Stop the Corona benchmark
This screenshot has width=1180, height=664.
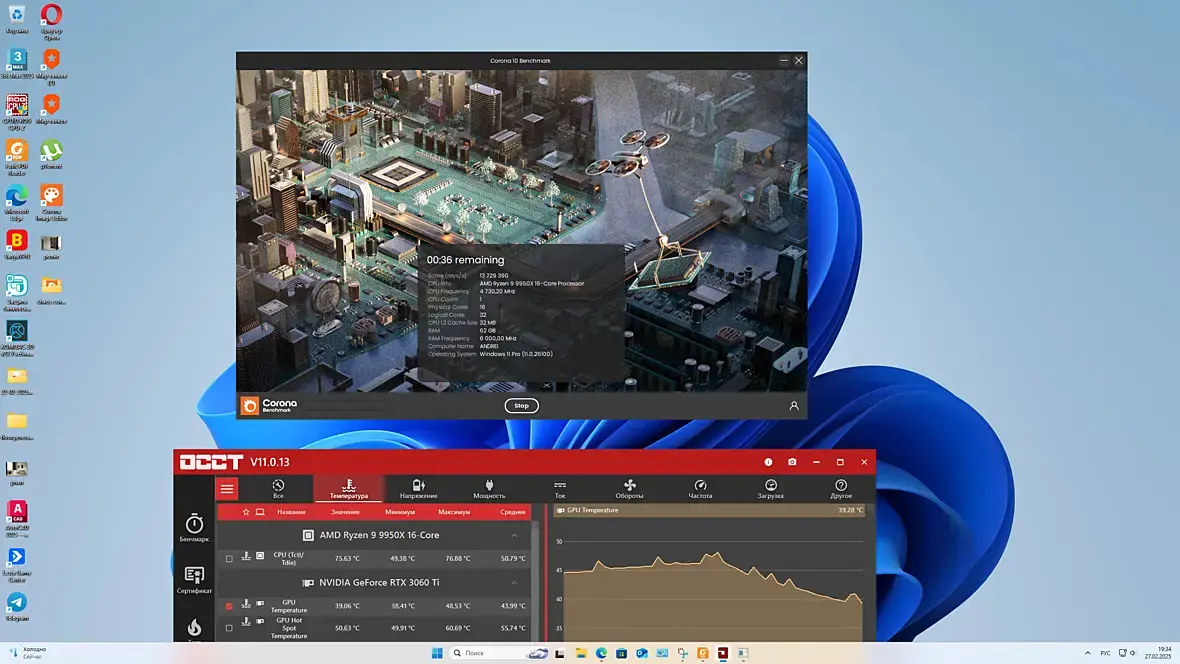[x=521, y=406]
